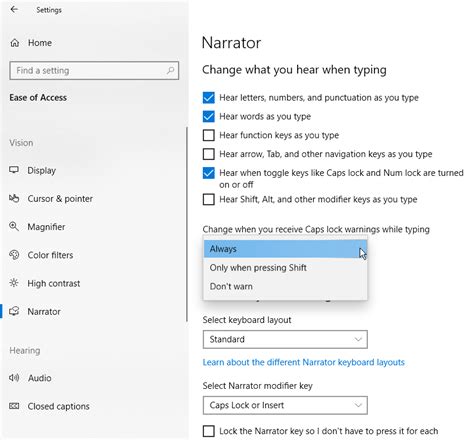Viewport: 474px width, 440px height.
Task: Click the sidebar vertical scrollbar
Action: (187, 224)
